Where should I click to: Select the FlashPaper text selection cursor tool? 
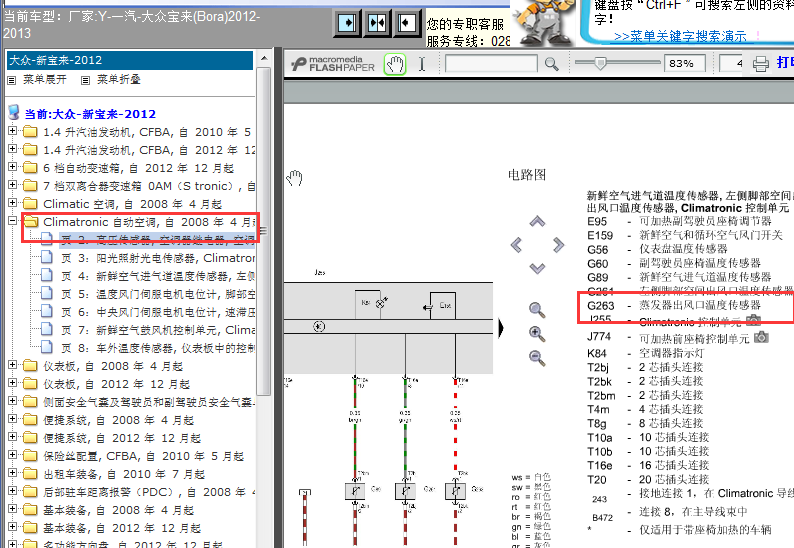point(422,64)
